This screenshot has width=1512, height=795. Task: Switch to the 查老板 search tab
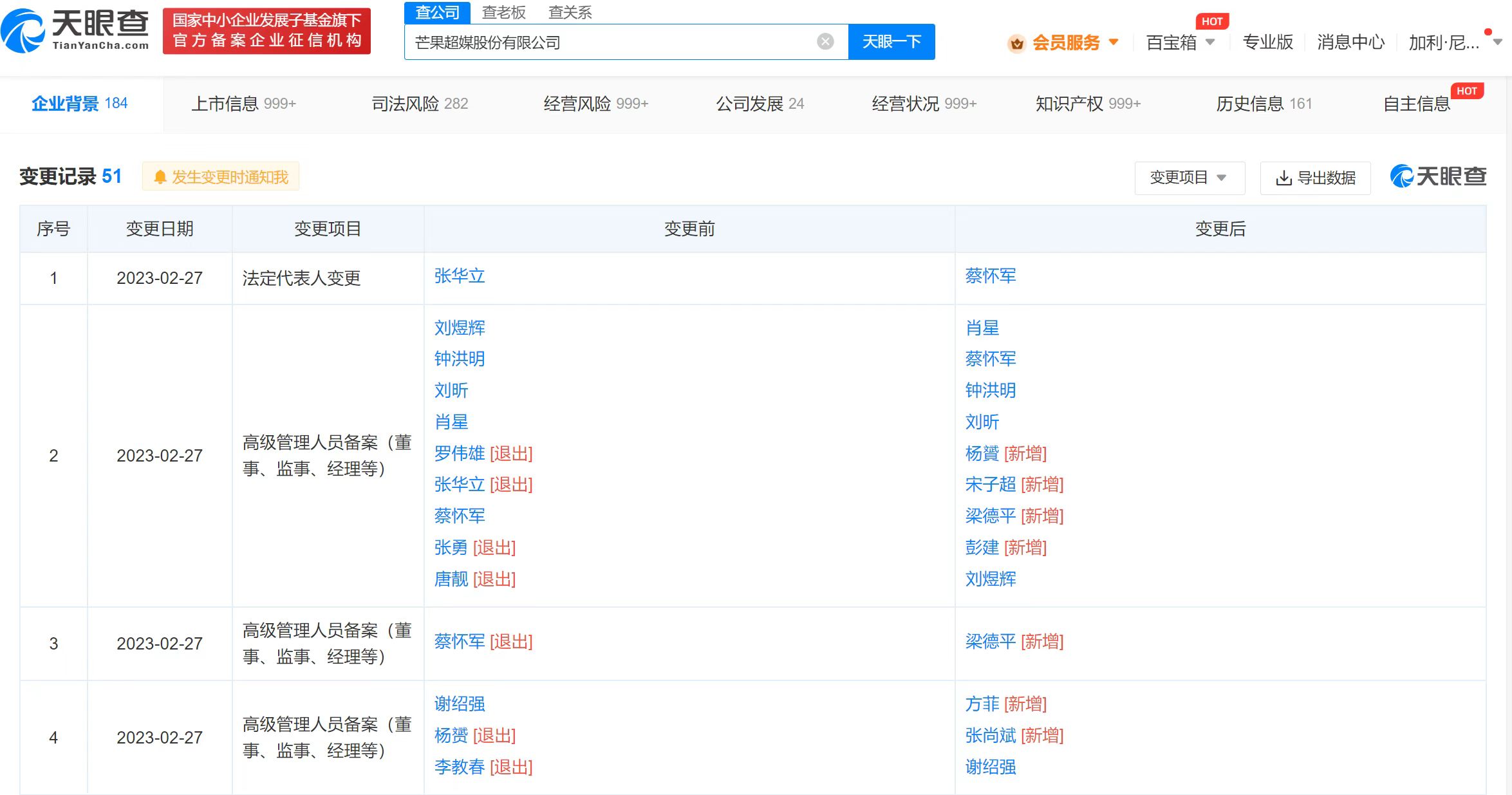[503, 12]
